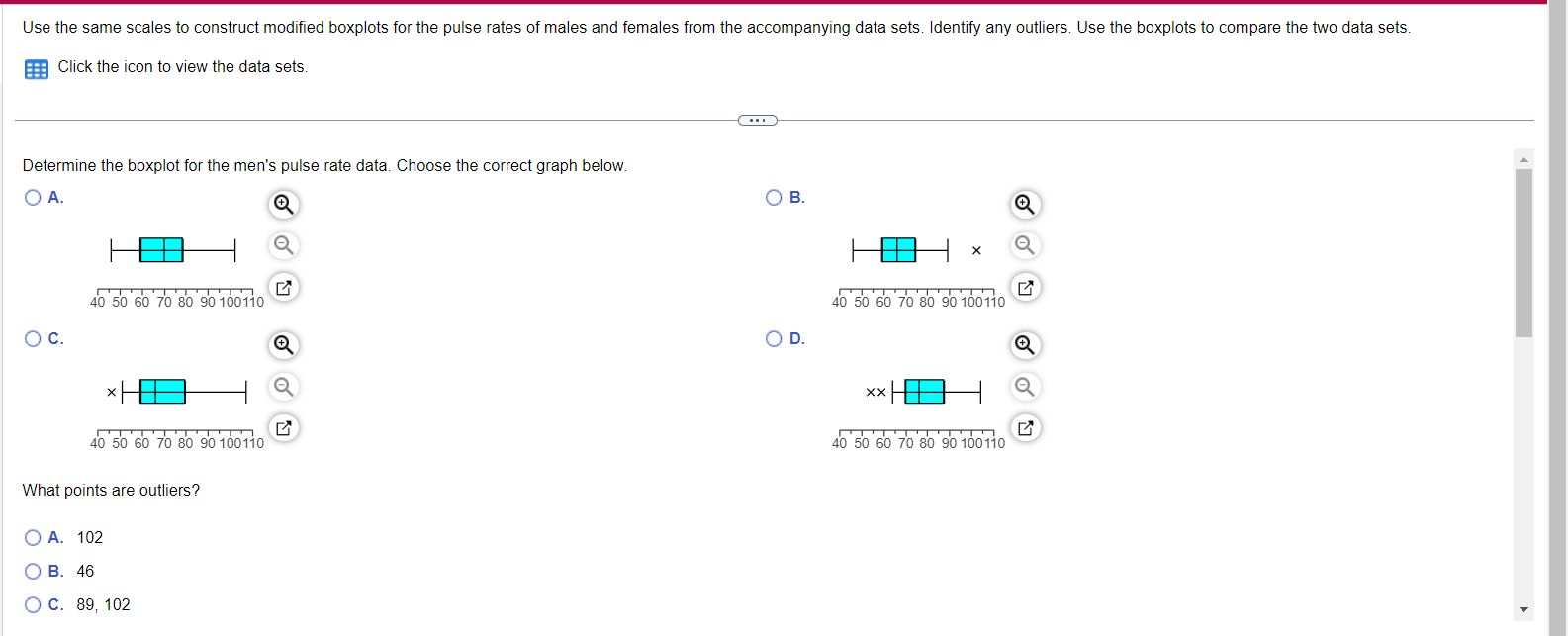This screenshot has height=636, width=1568.
Task: Expand the collapsed question divider ellipsis
Action: [758, 119]
